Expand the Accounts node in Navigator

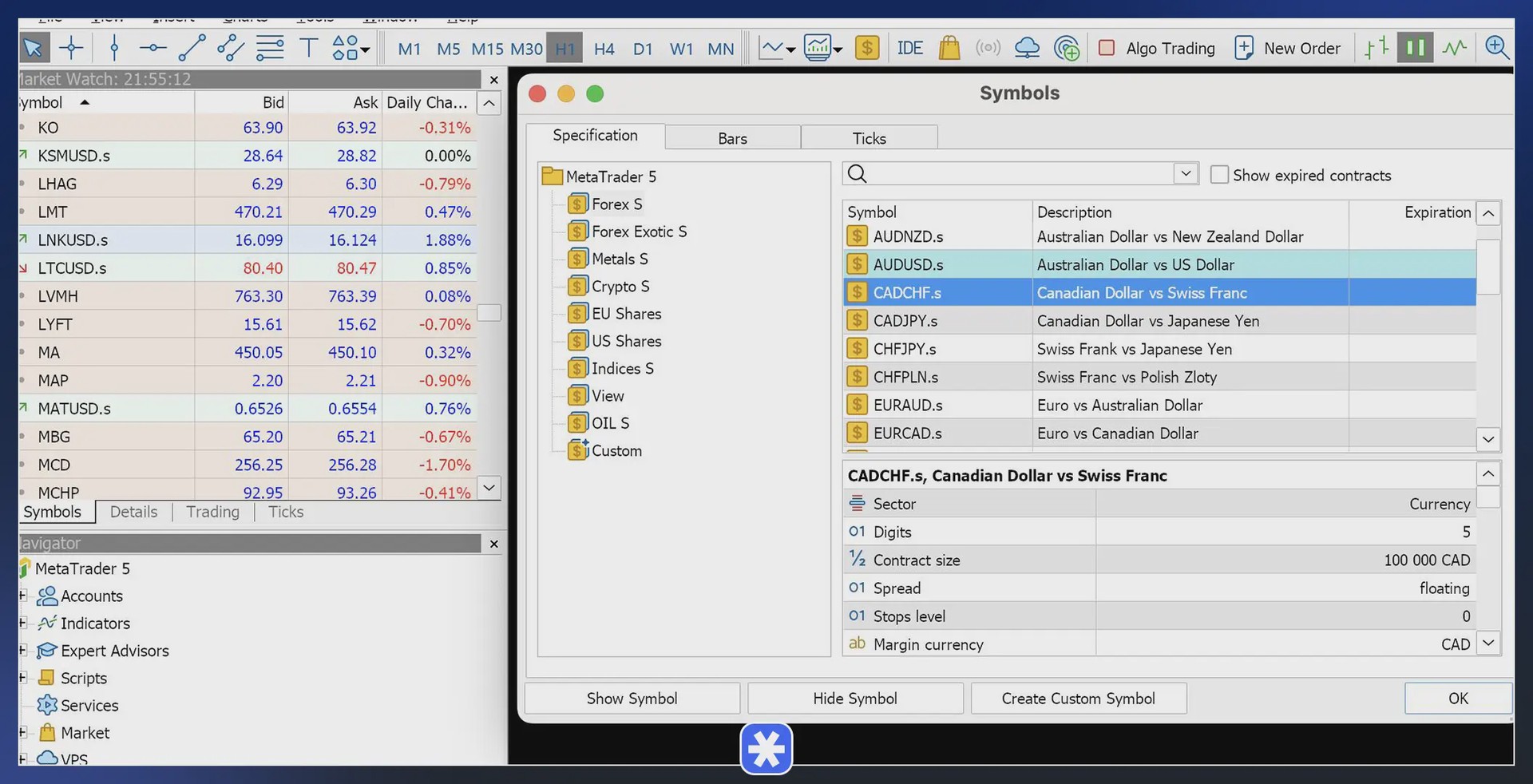coord(23,596)
